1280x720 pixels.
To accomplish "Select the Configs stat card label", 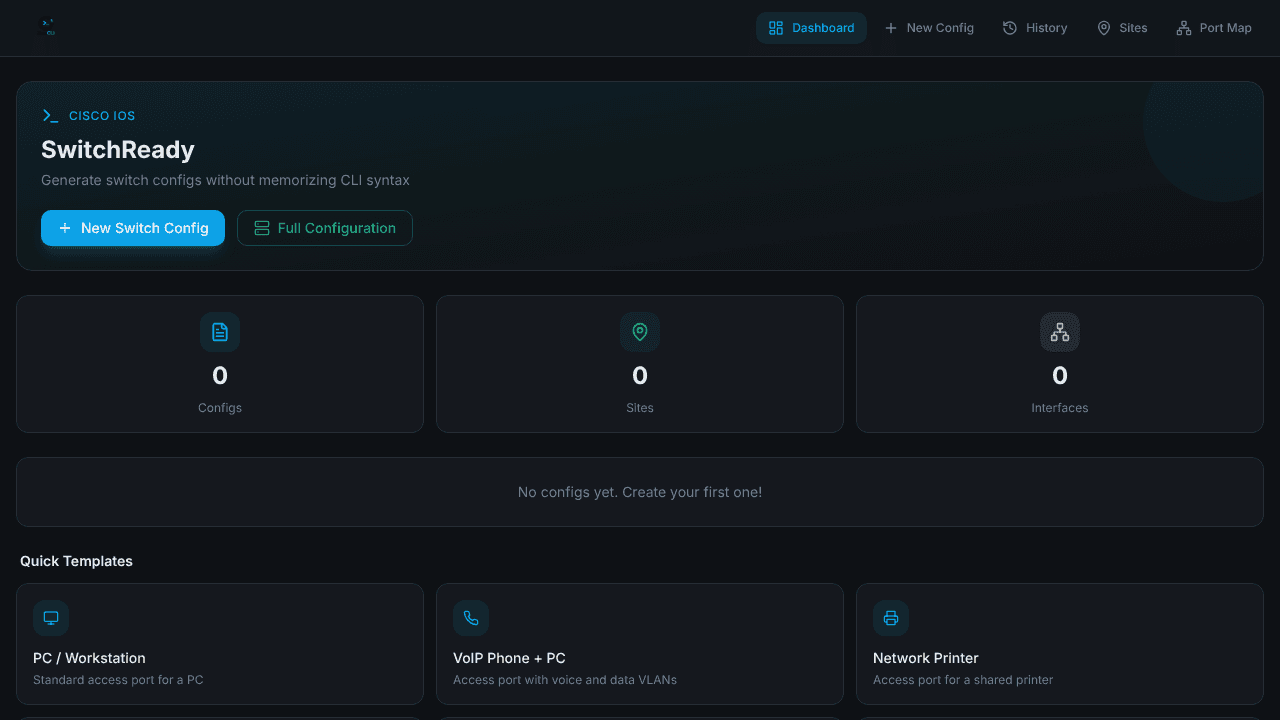I will coord(220,408).
